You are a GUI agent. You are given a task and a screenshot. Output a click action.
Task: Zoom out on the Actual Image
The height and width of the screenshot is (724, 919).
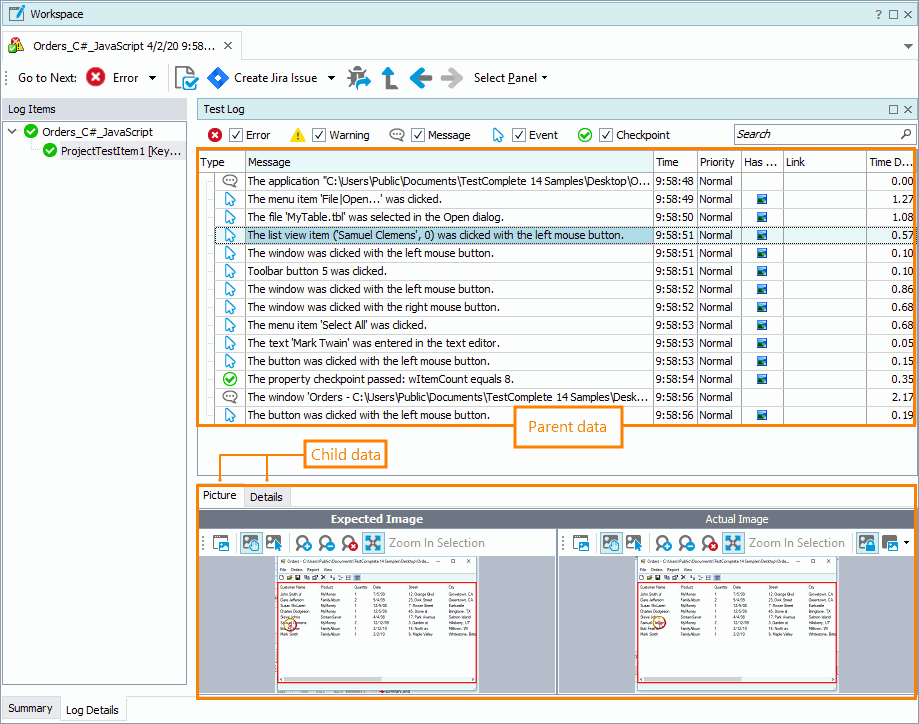(x=687, y=543)
